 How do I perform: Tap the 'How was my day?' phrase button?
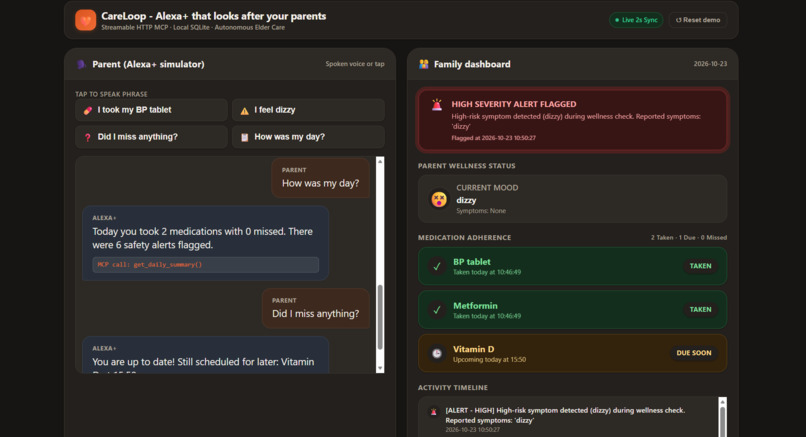tap(308, 137)
